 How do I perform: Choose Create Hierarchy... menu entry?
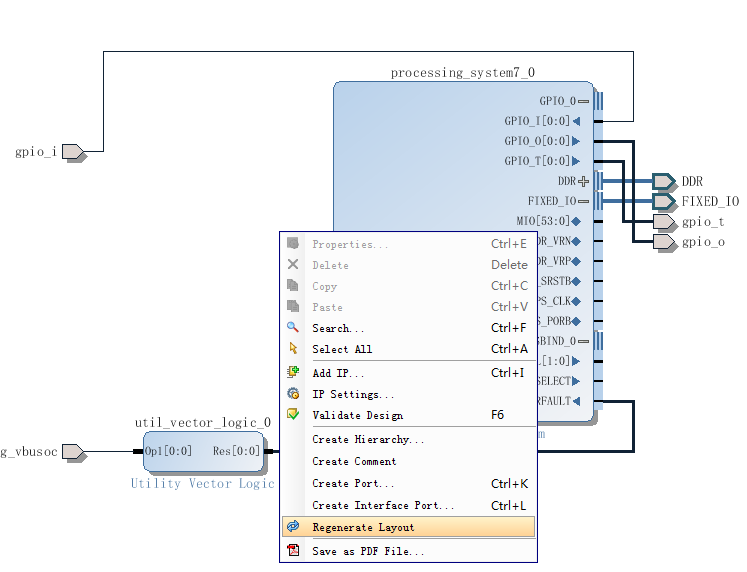[x=408, y=439]
